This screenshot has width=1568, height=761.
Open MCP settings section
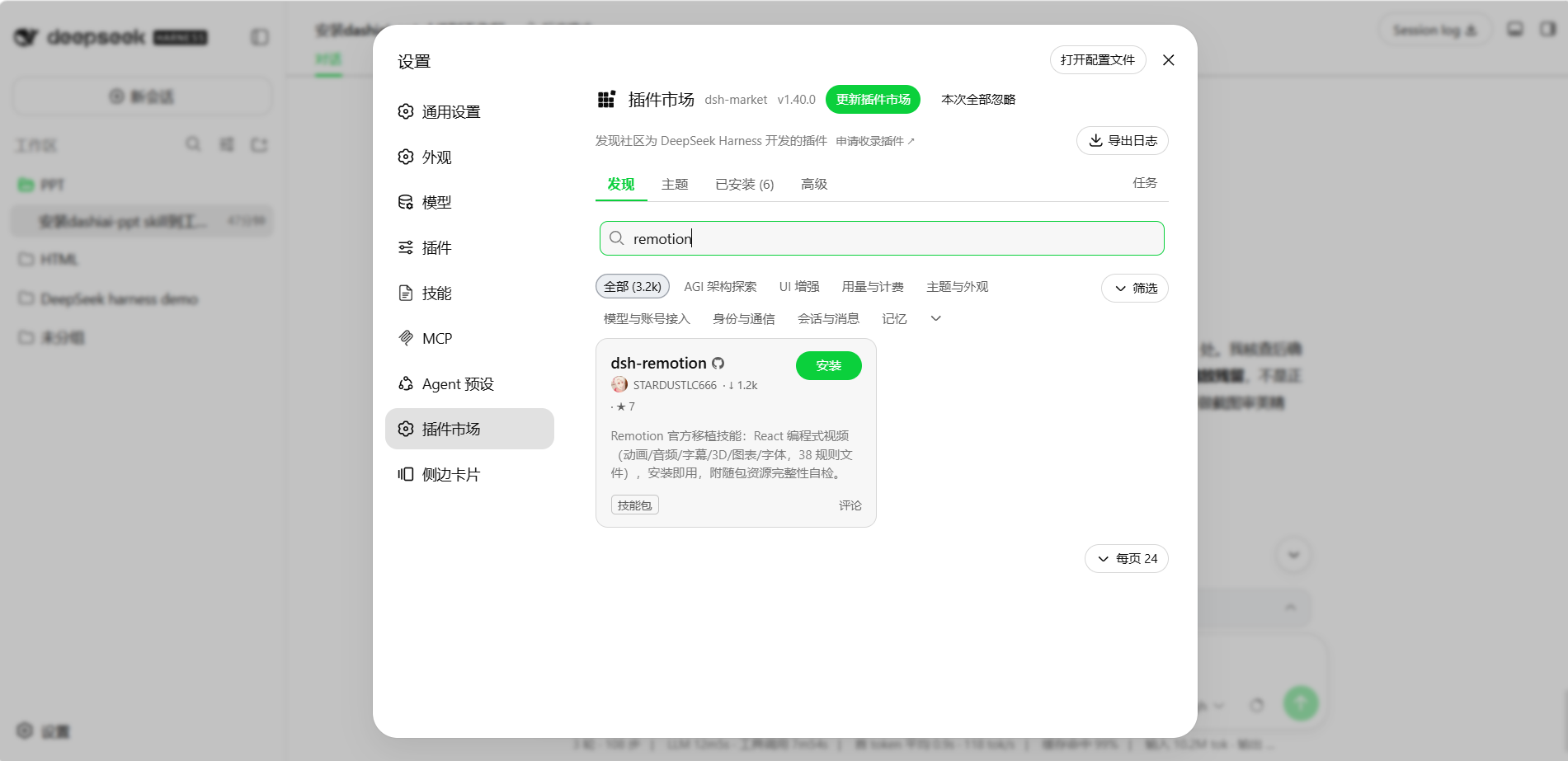469,338
